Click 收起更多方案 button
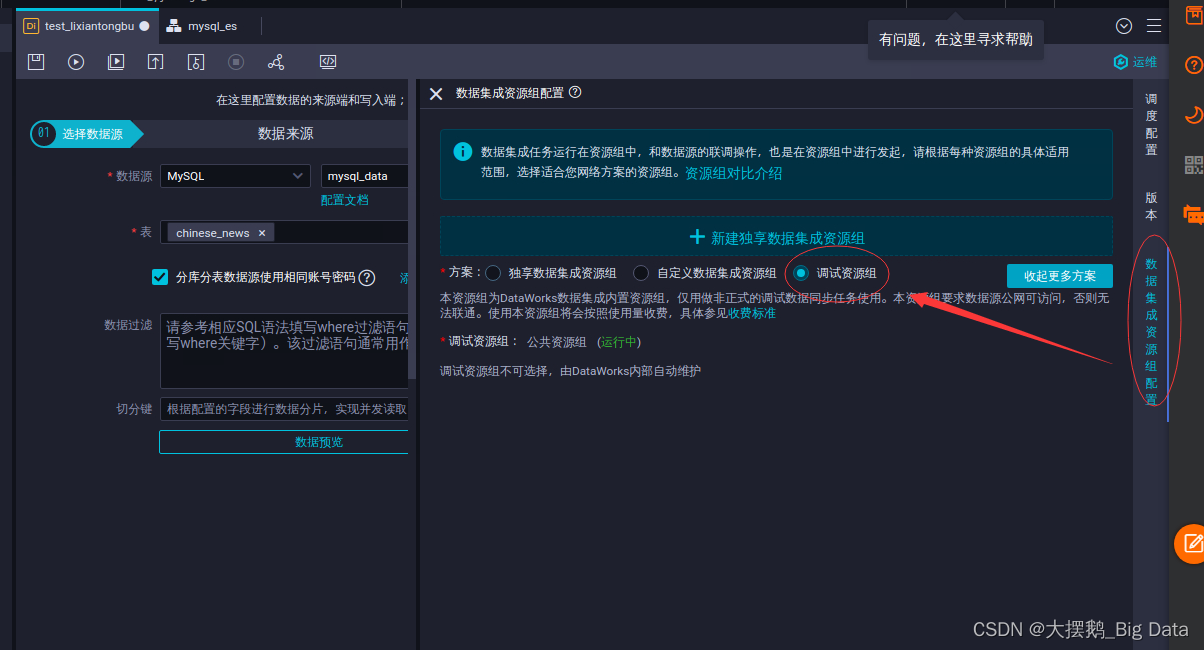Viewport: 1204px width, 650px height. click(x=1059, y=276)
